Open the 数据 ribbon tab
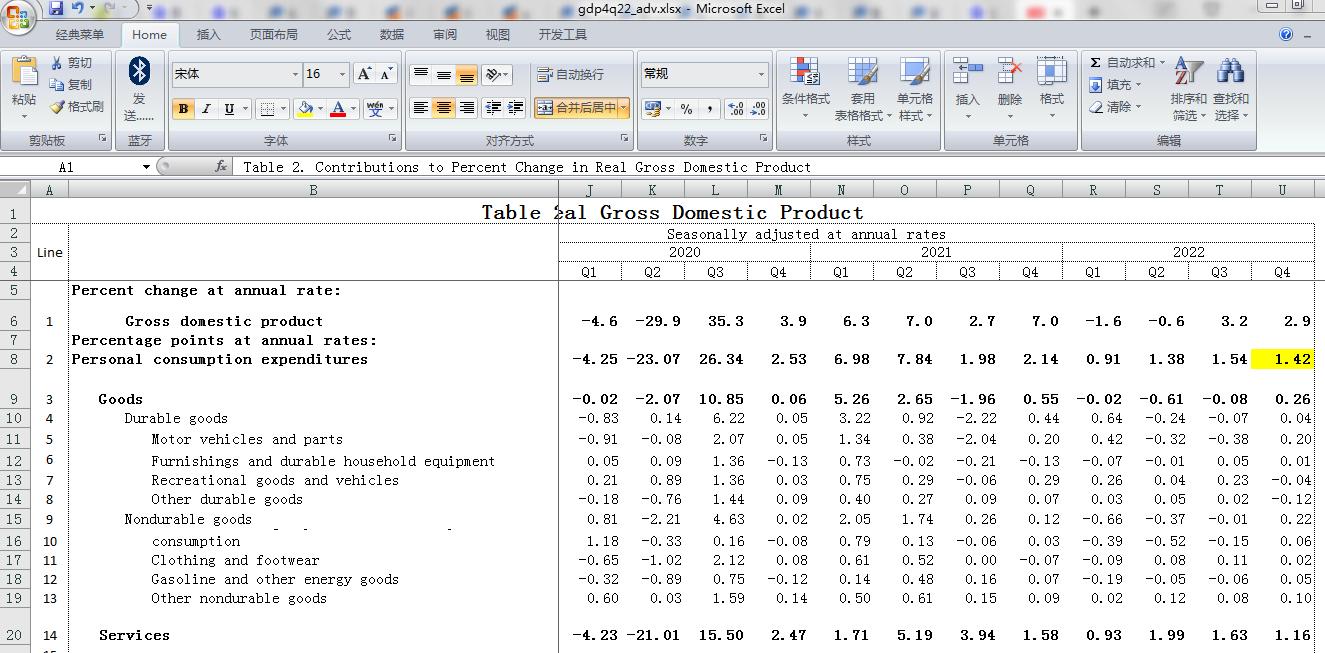The height and width of the screenshot is (653, 1325). pos(392,34)
